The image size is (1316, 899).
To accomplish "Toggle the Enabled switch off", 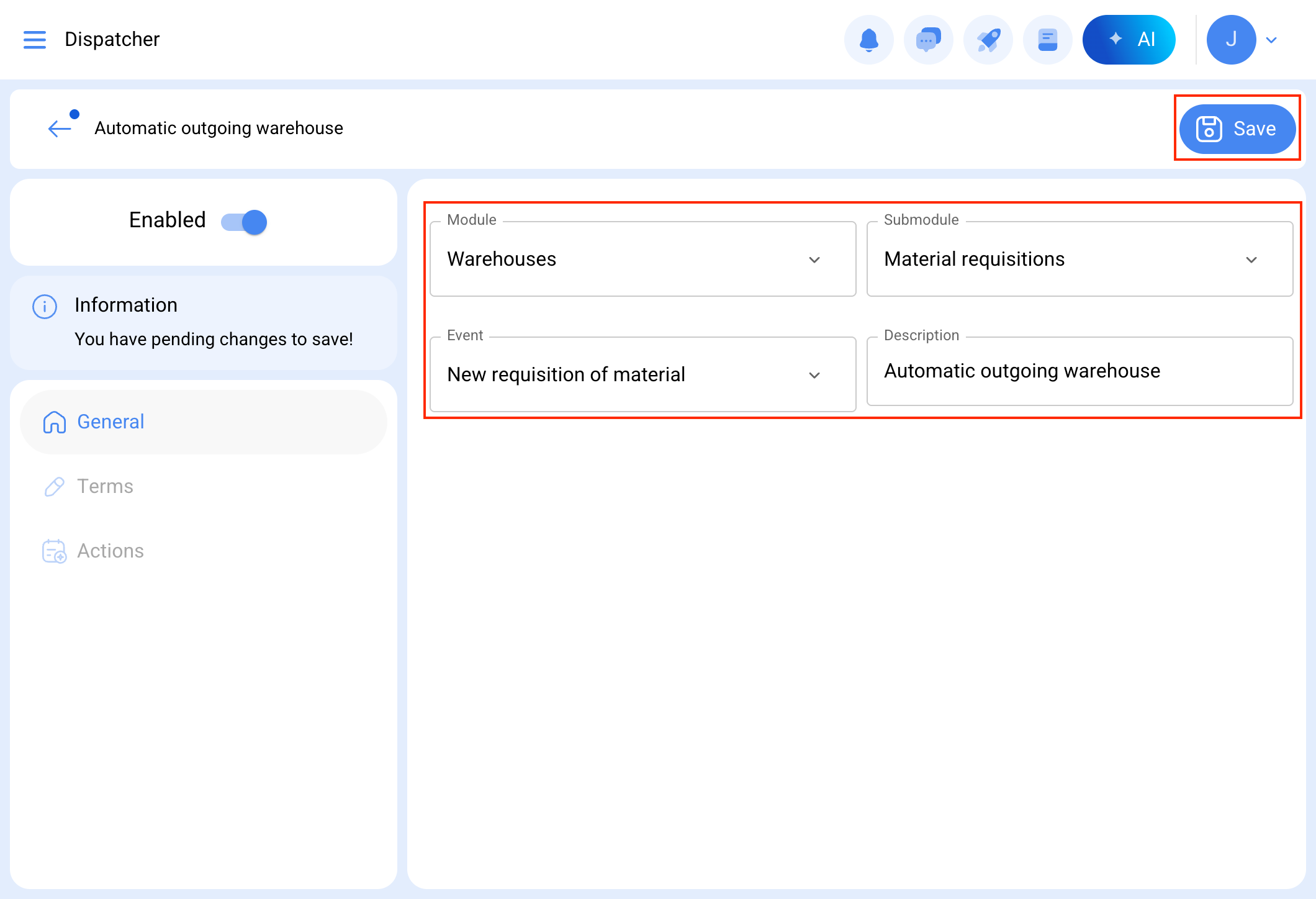I will click(x=244, y=222).
